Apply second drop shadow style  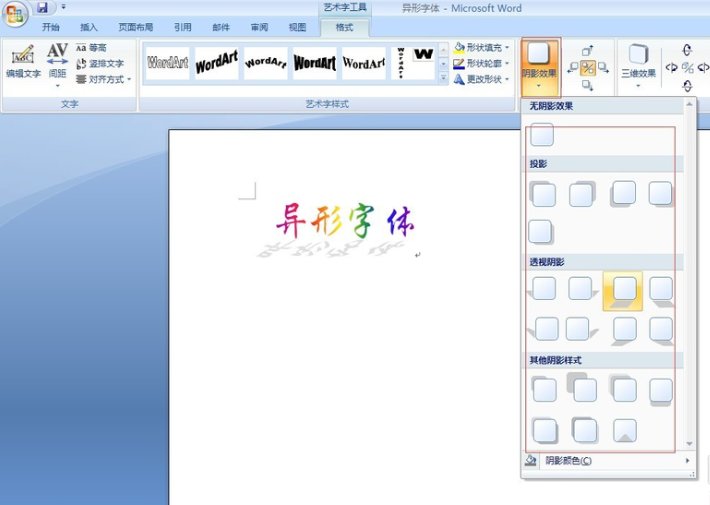(x=582, y=194)
